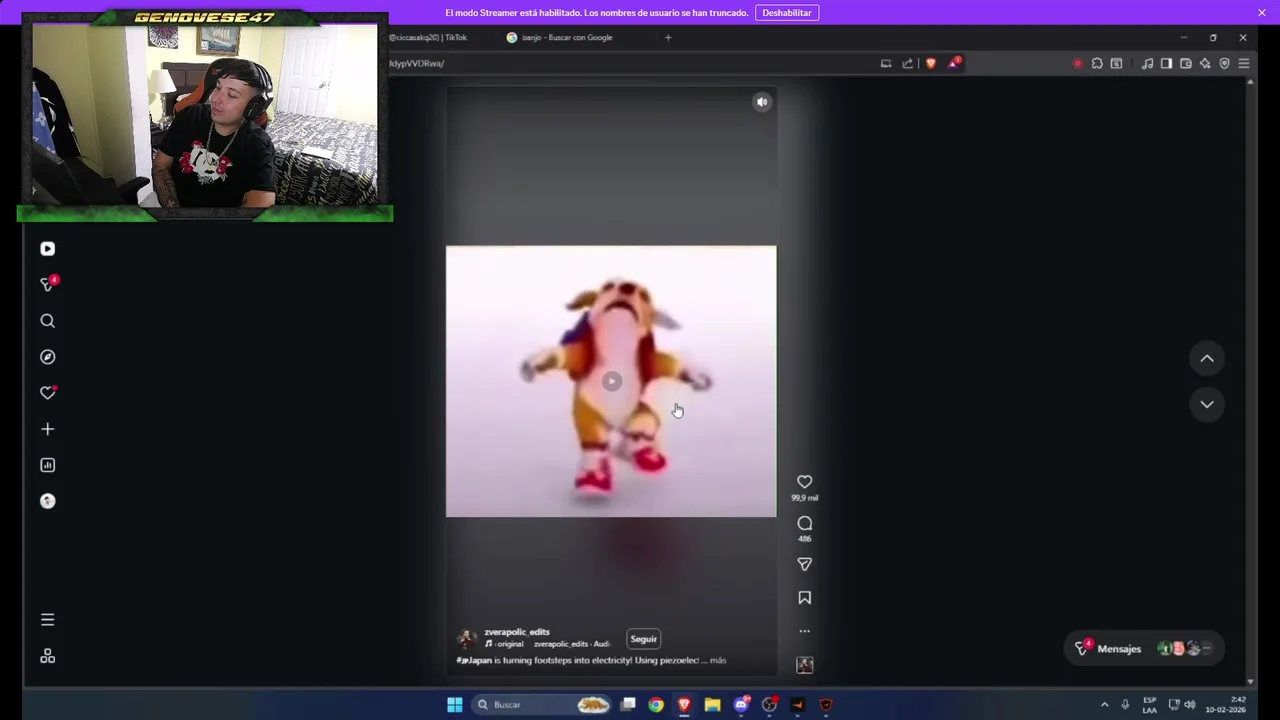Open File Explorer folder in taskbar

click(x=712, y=705)
